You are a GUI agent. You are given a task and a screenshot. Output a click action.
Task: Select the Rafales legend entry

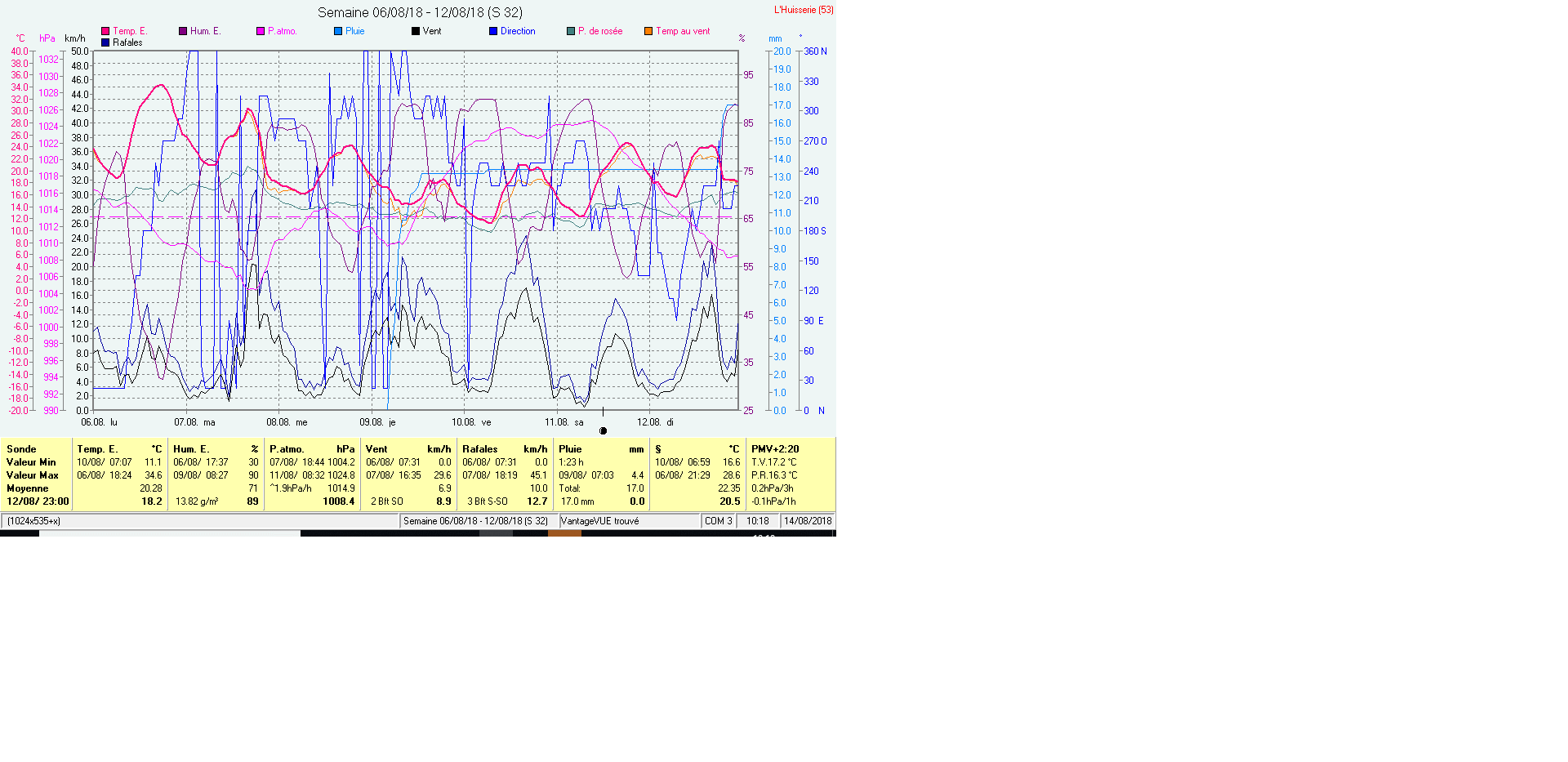point(122,42)
